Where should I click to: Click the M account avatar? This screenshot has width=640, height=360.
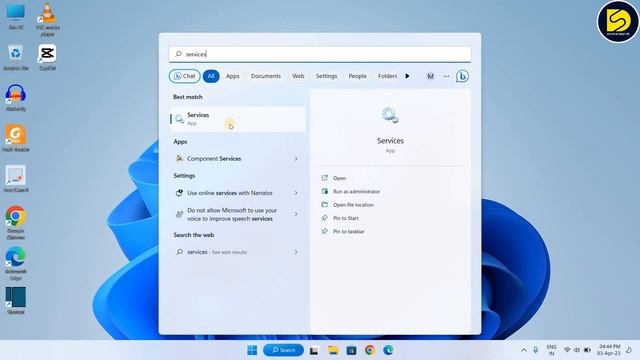430,76
